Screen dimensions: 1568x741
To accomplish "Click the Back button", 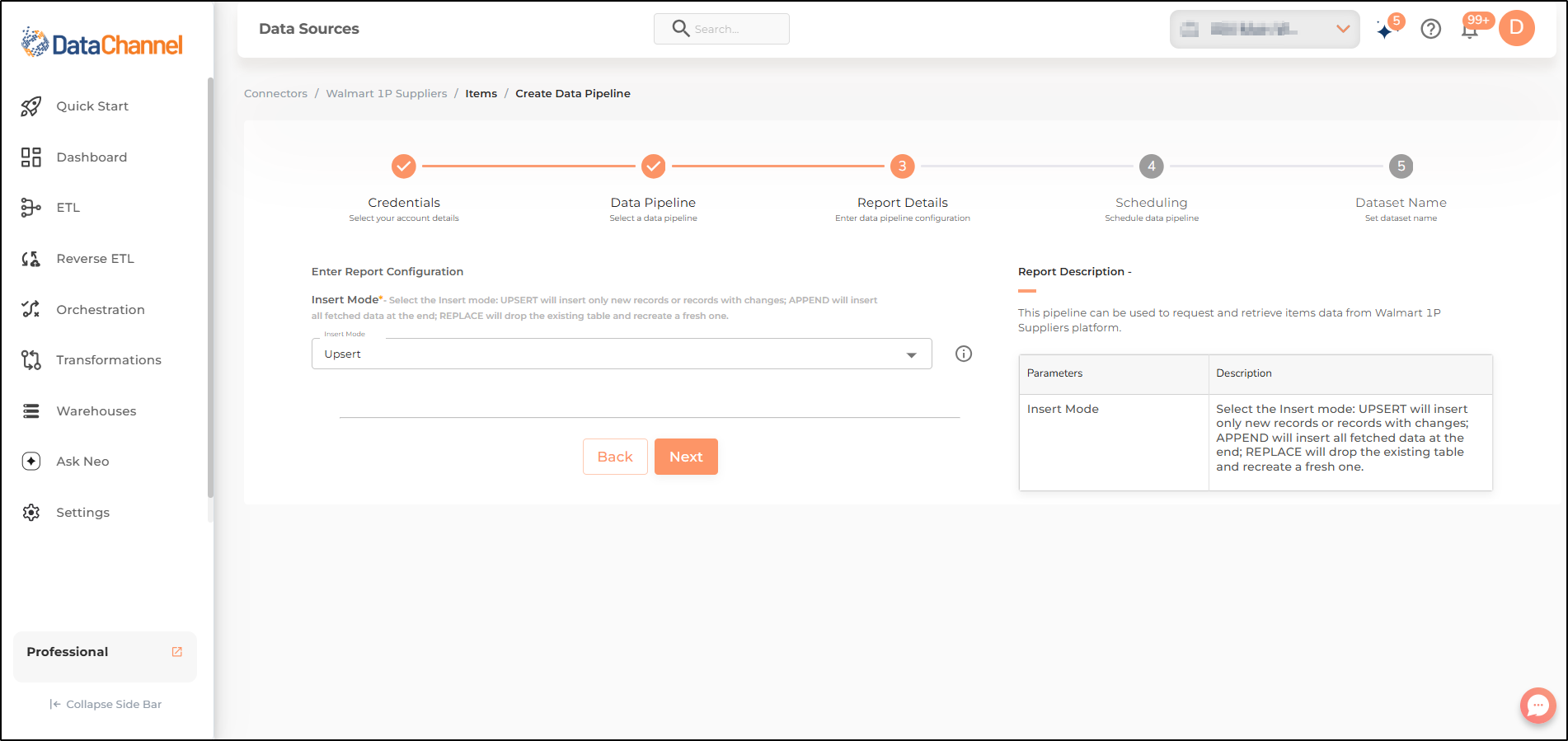I will pos(615,457).
